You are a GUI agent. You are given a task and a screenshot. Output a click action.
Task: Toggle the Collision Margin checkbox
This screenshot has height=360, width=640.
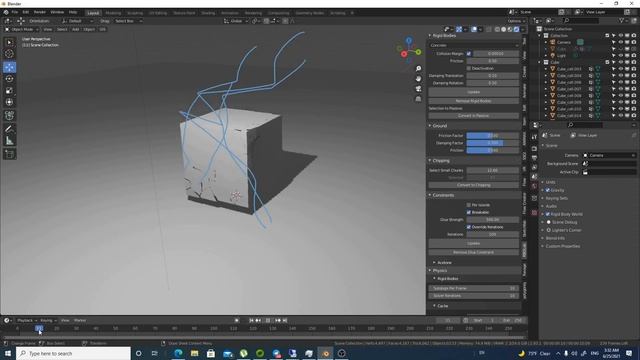[469, 53]
